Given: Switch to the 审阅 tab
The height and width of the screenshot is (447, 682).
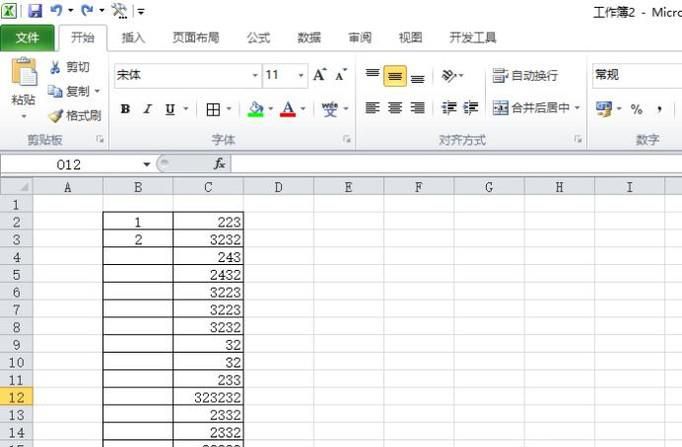Looking at the screenshot, I should click(x=360, y=38).
